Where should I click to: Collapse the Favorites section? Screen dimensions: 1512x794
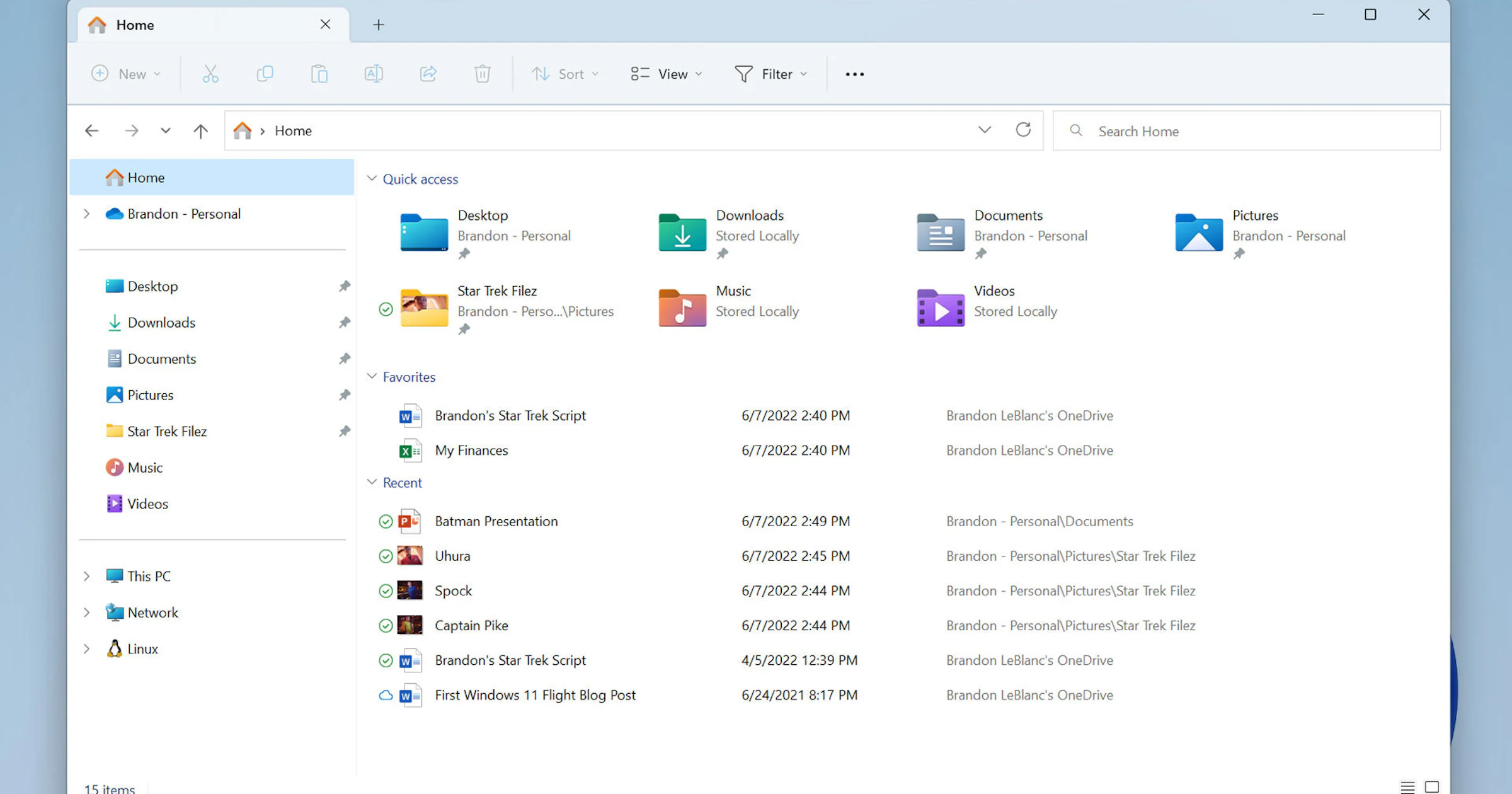coord(372,376)
